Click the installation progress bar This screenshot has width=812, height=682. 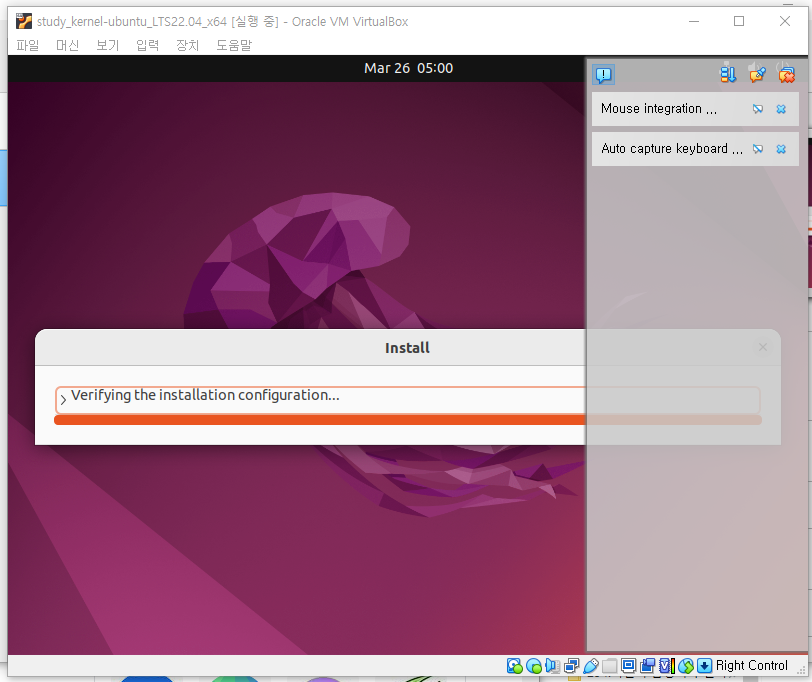[x=320, y=420]
